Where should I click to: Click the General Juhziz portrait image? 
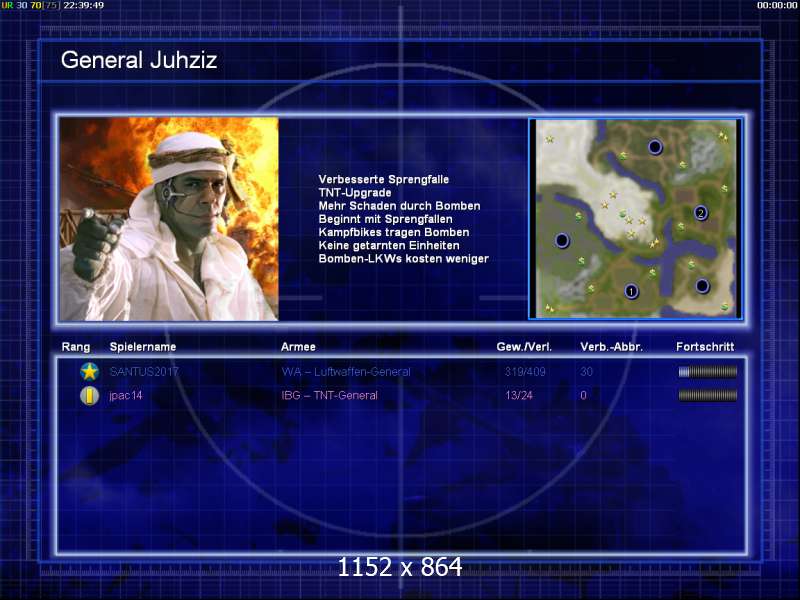coord(169,219)
